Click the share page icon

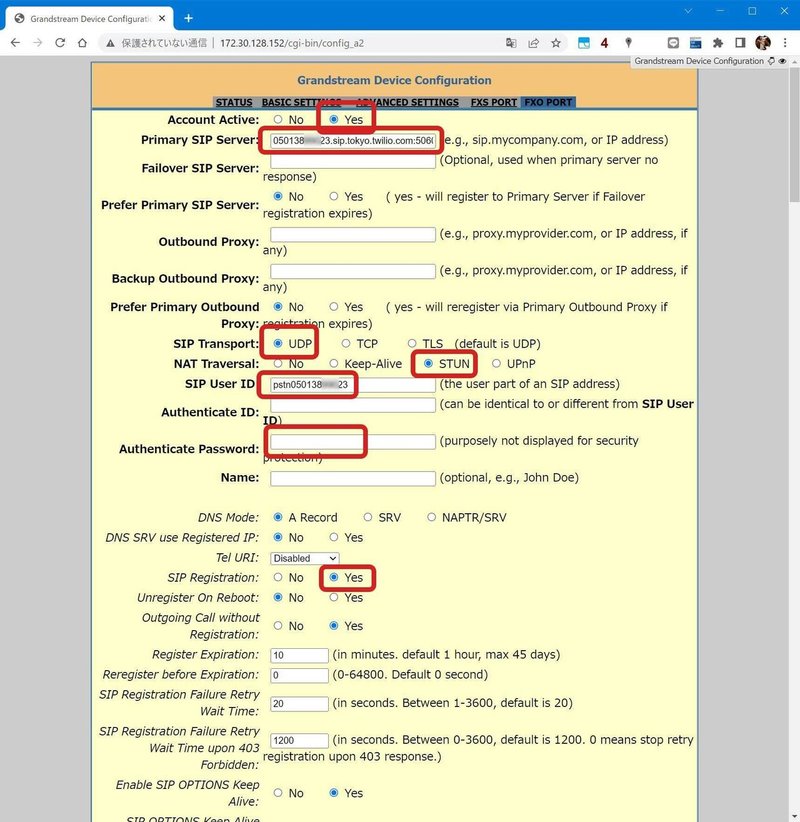pyautogui.click(x=534, y=43)
